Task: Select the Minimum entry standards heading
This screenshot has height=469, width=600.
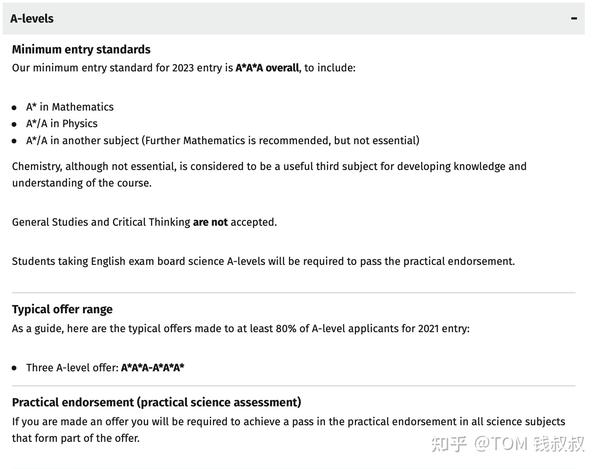Action: tap(81, 49)
